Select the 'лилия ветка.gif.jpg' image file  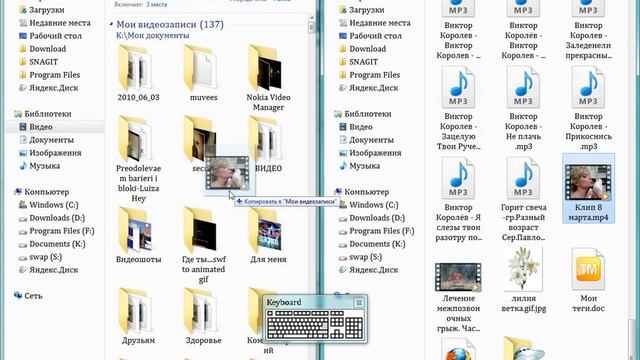coord(523,281)
